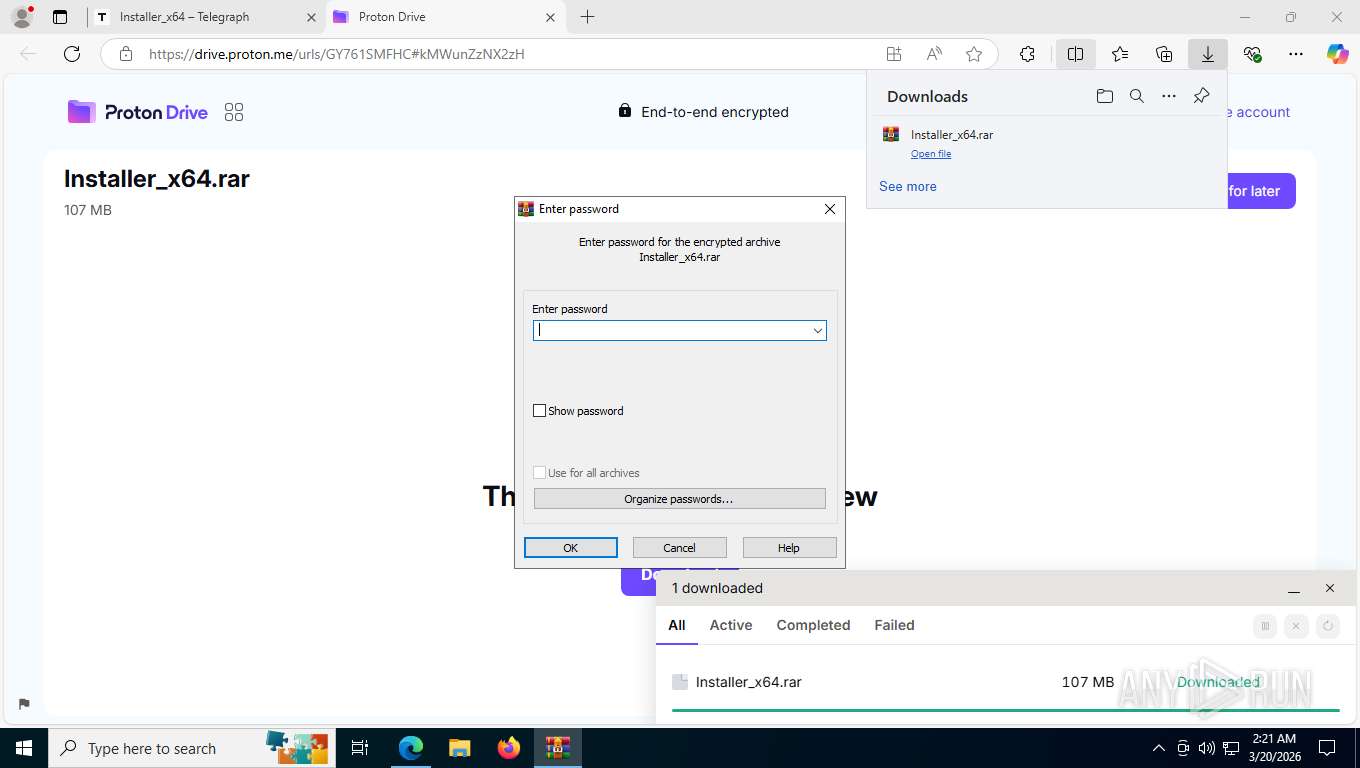Minimize the 1 downloaded panel
This screenshot has width=1360, height=768.
[x=1294, y=588]
